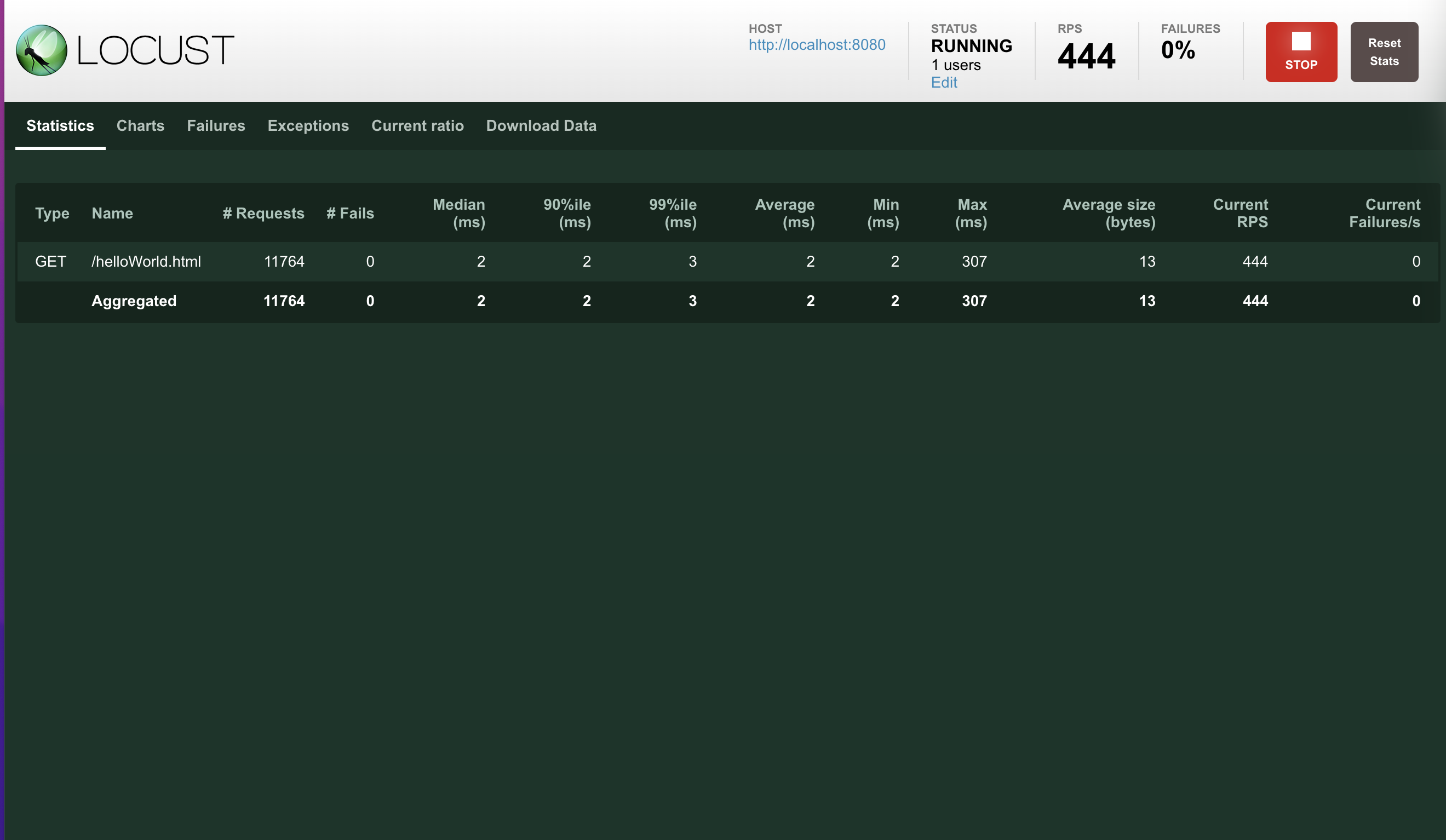Click the Locust grasshopper logo icon
The width and height of the screenshot is (1446, 840).
(x=41, y=50)
